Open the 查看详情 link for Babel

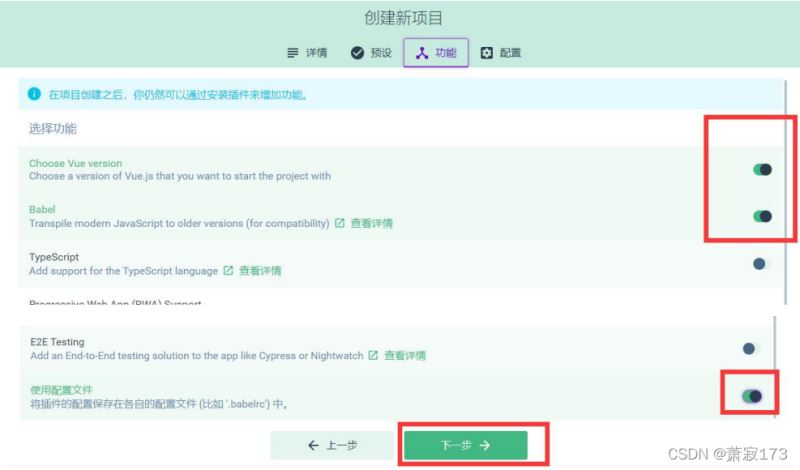coord(371,223)
